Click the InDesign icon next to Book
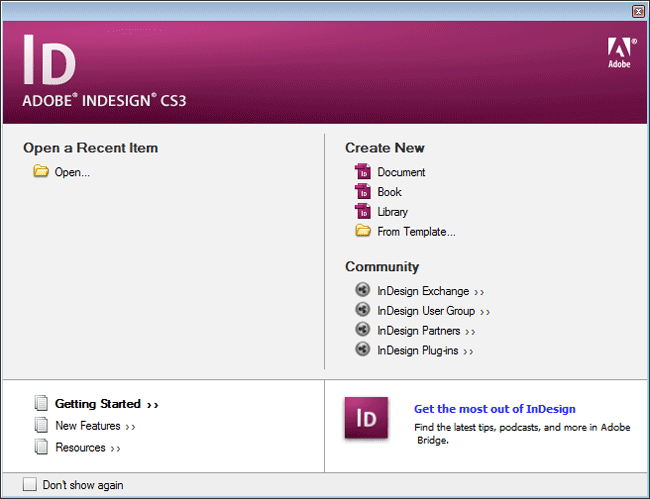This screenshot has width=650, height=499. point(363,191)
